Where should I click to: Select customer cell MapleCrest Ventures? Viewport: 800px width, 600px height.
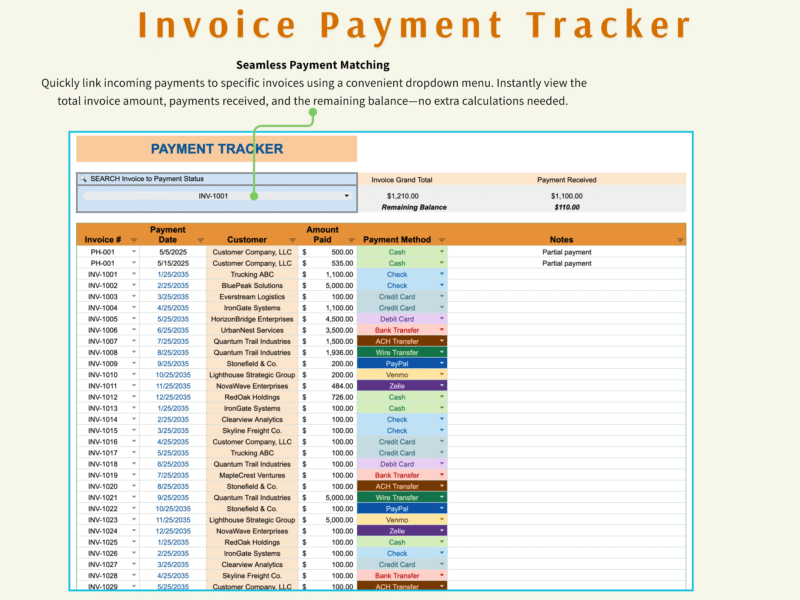pos(252,475)
